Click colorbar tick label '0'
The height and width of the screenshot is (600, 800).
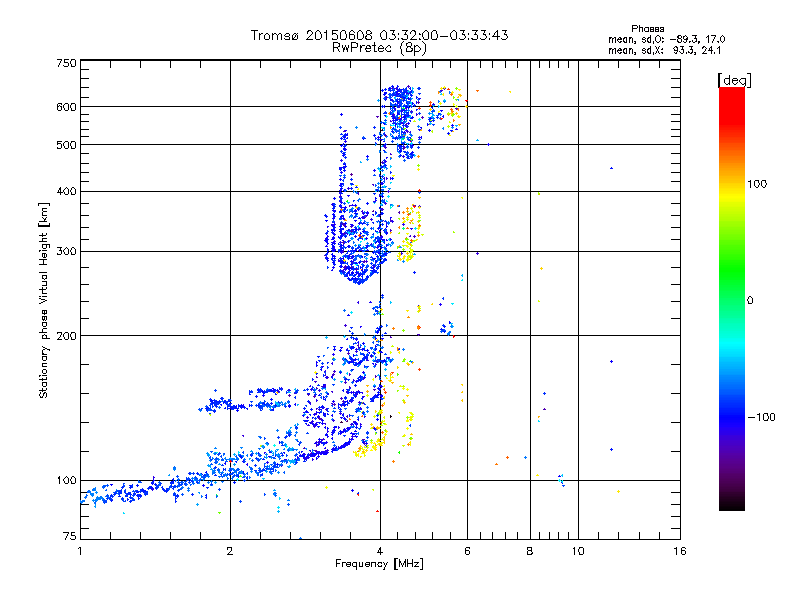(x=750, y=300)
